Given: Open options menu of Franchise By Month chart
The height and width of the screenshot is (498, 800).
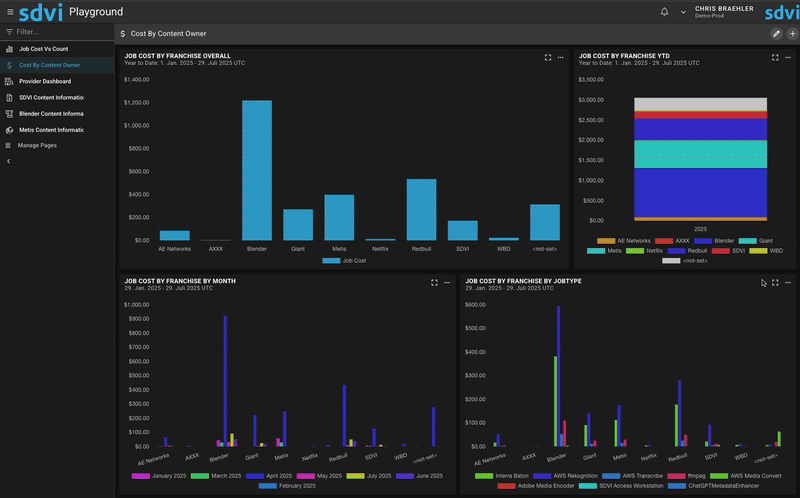Looking at the screenshot, I should 447,283.
